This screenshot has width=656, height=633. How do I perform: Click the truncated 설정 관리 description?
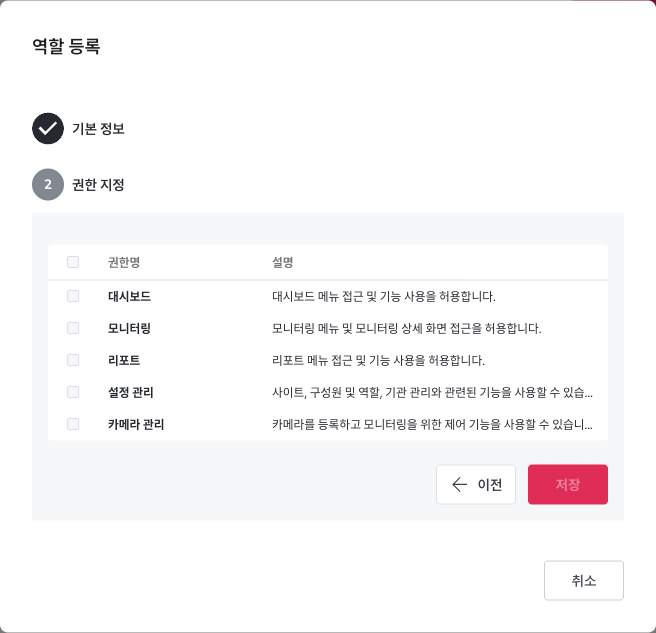point(432,392)
